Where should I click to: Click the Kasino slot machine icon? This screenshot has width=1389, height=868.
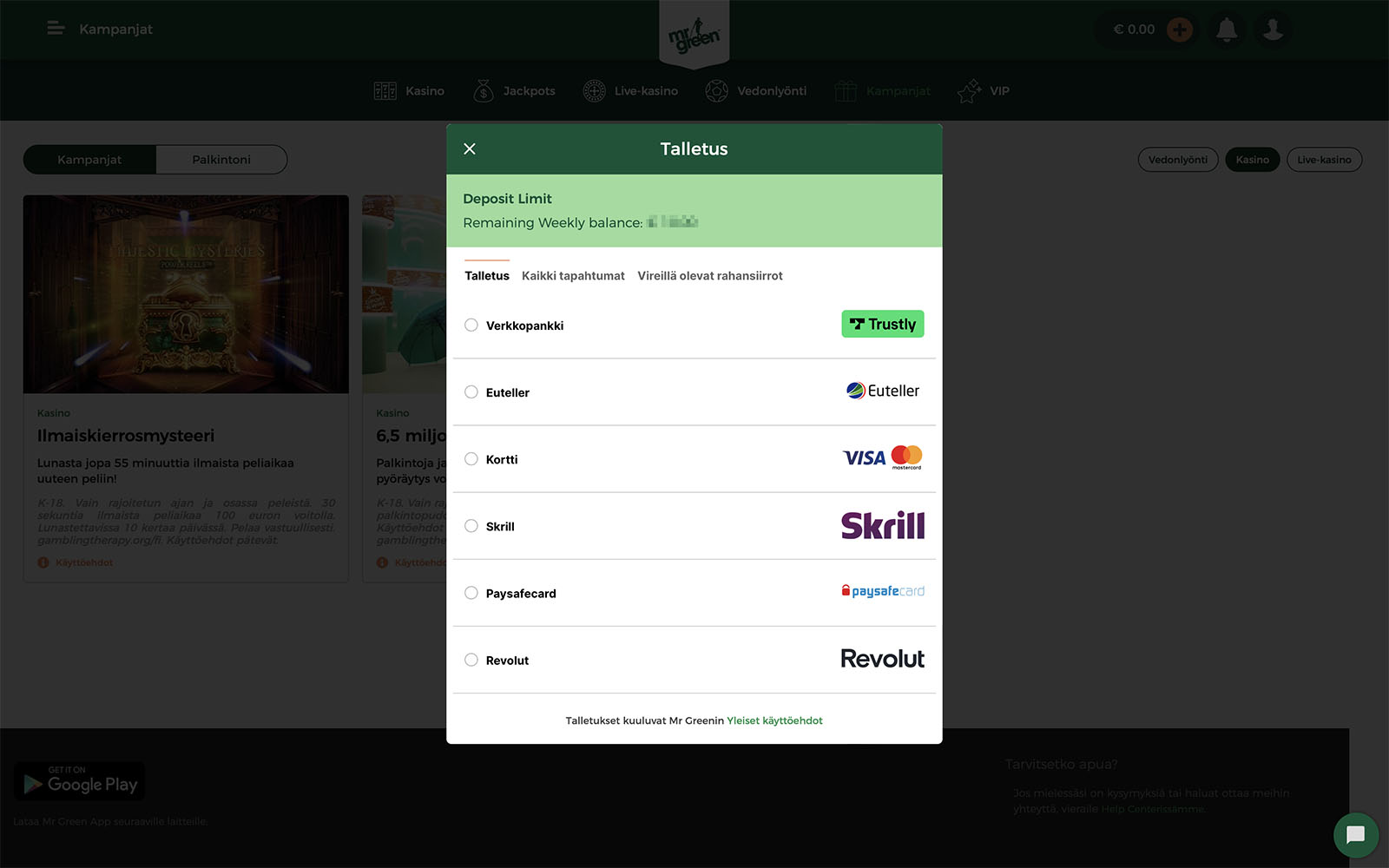(x=385, y=90)
